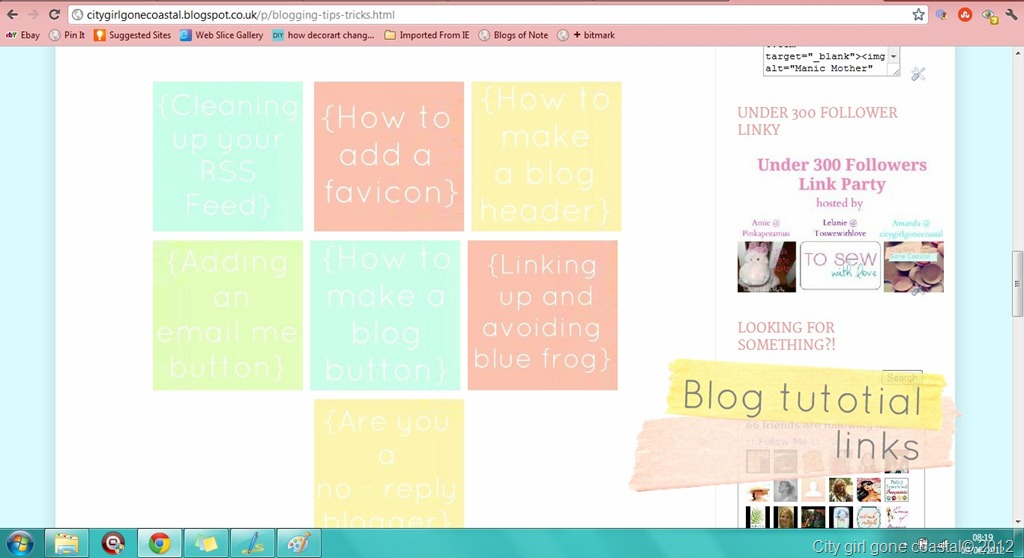This screenshot has height=558, width=1024.
Task: Click the address bar URL field
Action: coord(490,14)
